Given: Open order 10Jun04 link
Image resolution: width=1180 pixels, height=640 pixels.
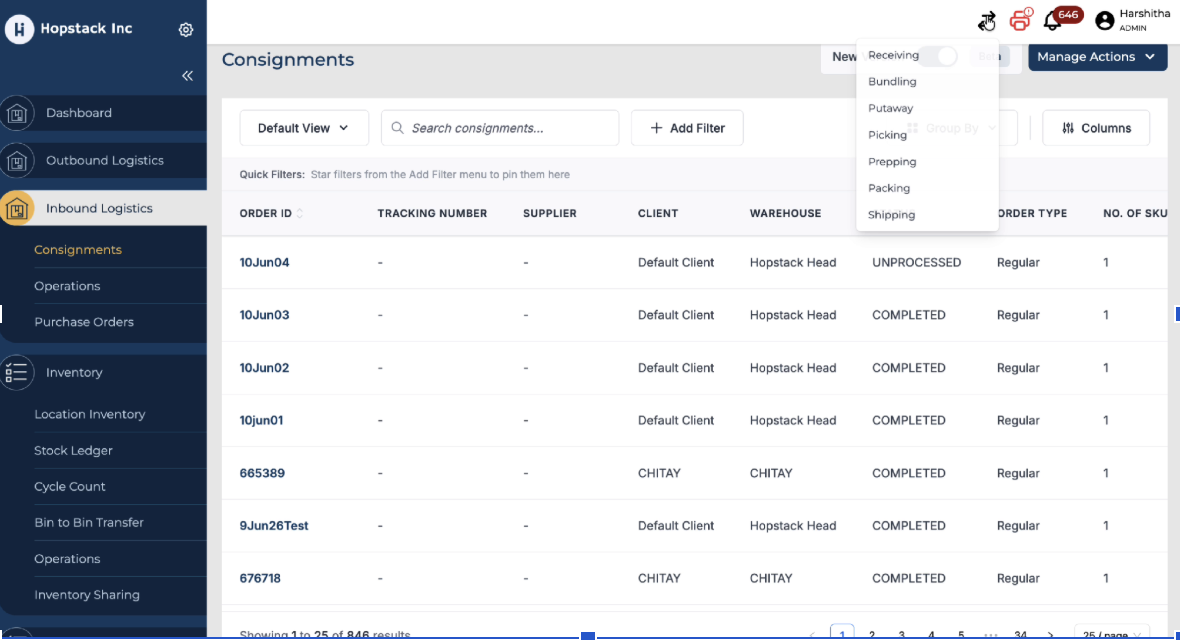Looking at the screenshot, I should pyautogui.click(x=264, y=263).
